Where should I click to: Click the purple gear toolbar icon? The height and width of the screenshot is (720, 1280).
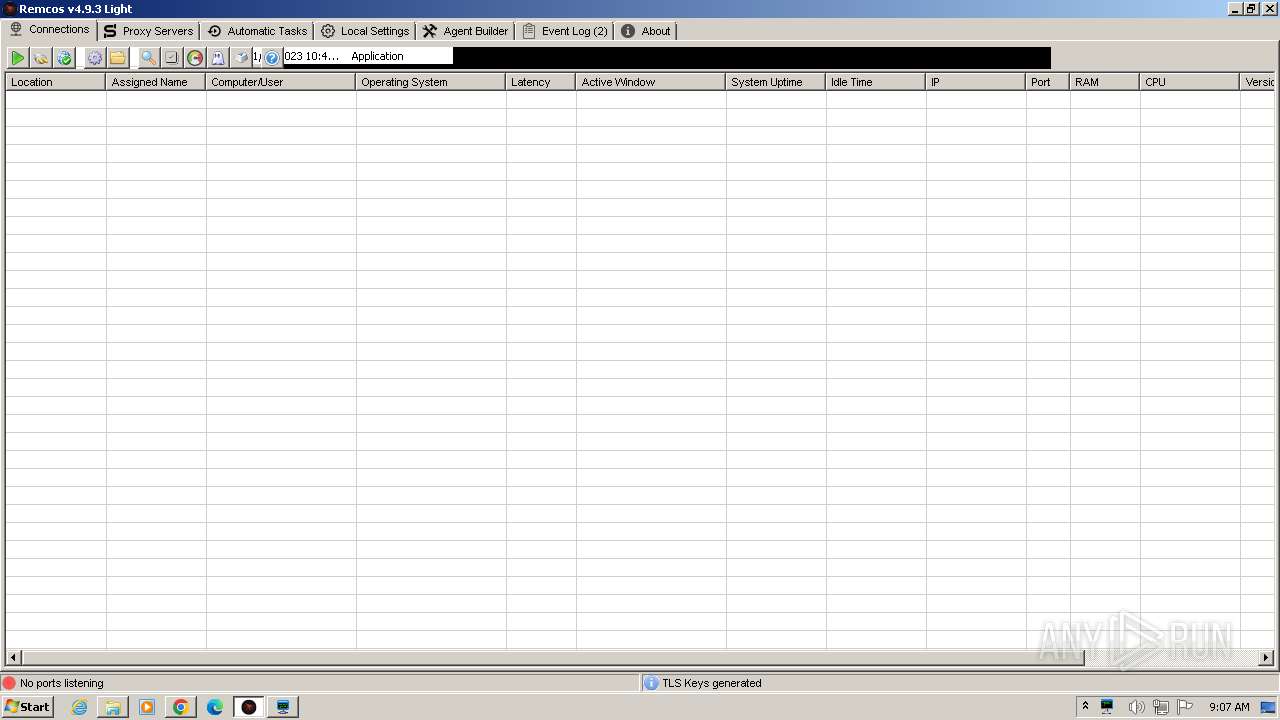pos(95,58)
